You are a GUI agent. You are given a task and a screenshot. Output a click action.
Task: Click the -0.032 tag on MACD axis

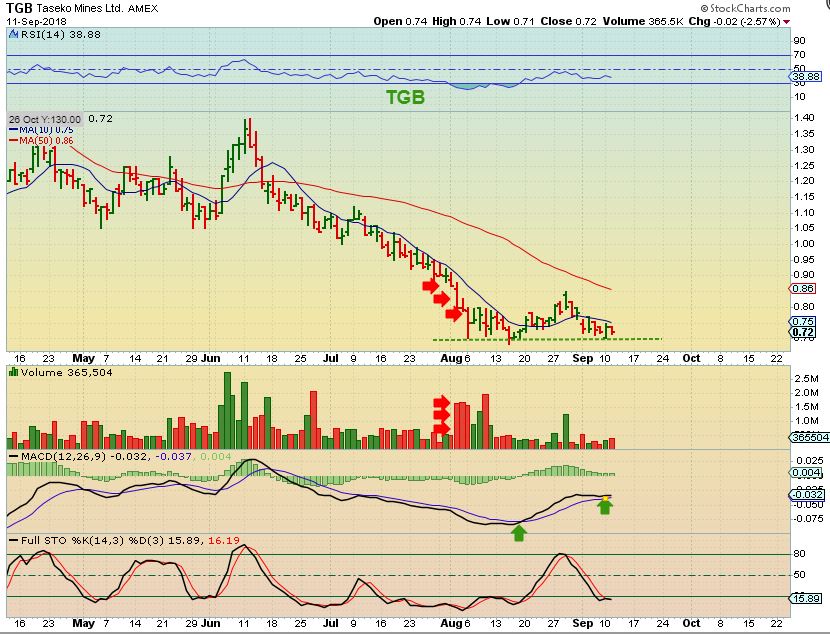click(808, 495)
